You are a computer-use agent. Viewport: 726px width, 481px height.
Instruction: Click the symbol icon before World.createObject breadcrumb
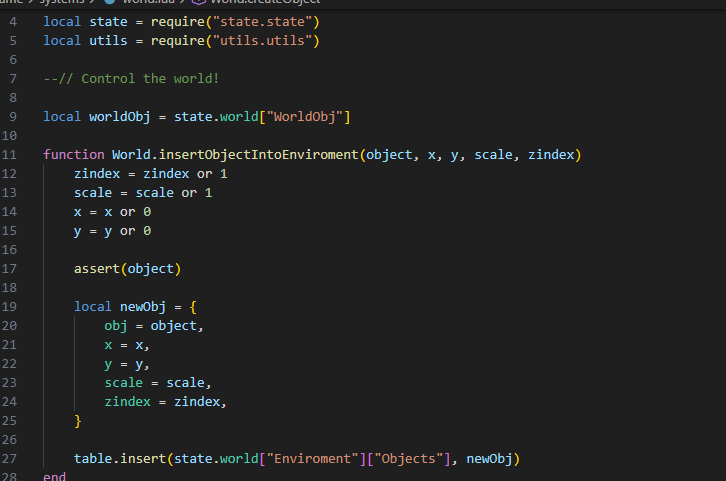(197, 3)
